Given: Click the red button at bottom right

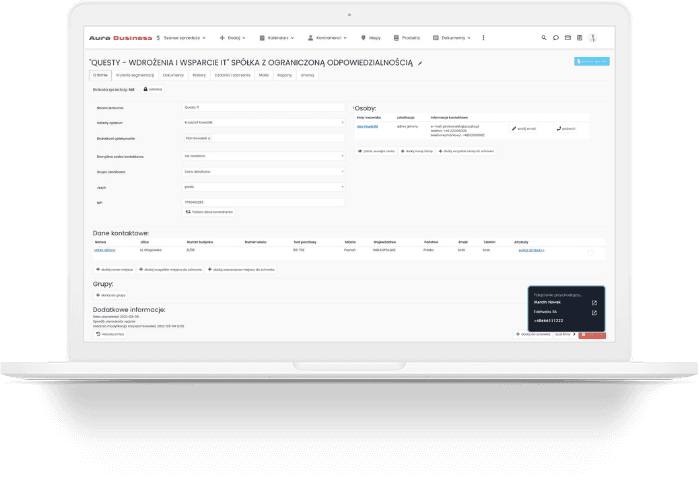Looking at the screenshot, I should click(592, 335).
